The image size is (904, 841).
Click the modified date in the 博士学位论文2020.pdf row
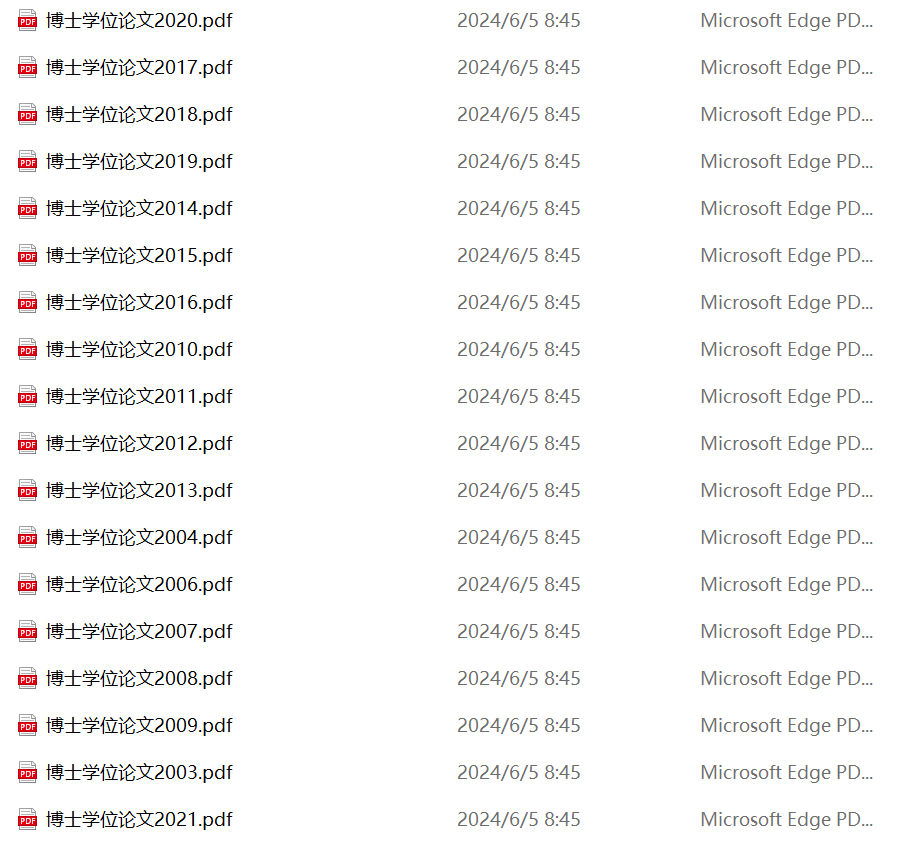(518, 21)
